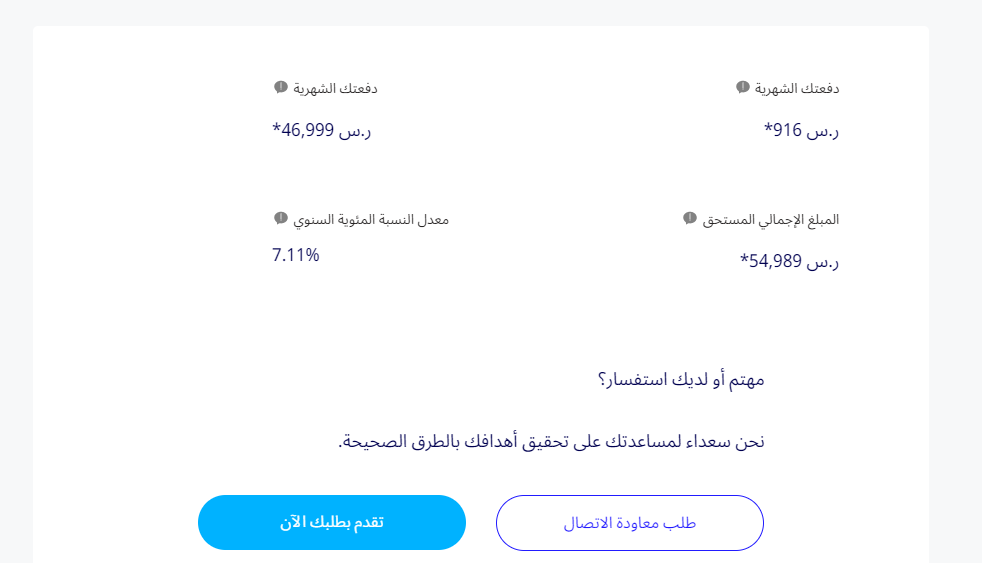Click the ر.س currency symbol beside 54,989

[824, 261]
